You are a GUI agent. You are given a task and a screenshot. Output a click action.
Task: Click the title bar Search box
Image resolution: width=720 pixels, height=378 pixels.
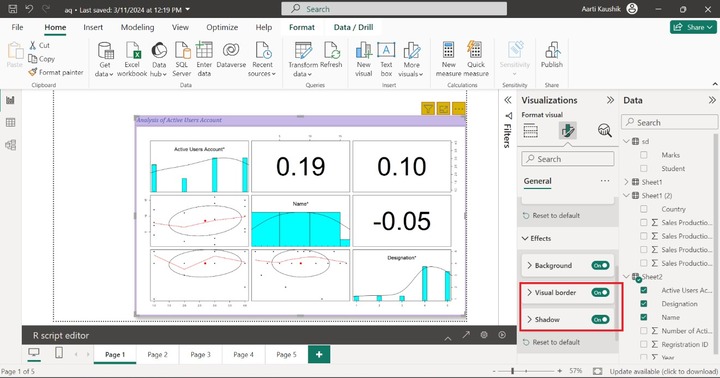point(394,9)
